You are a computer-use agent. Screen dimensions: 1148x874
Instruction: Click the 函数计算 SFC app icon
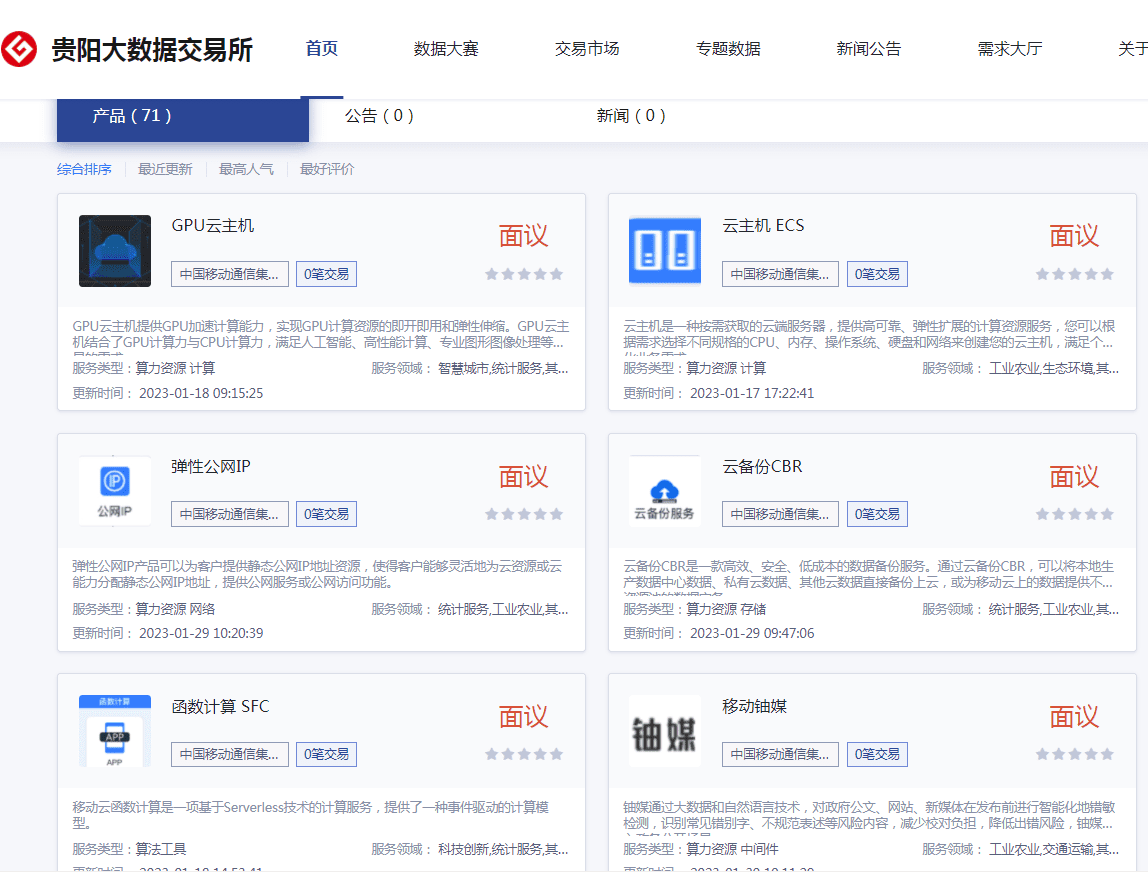pos(115,731)
